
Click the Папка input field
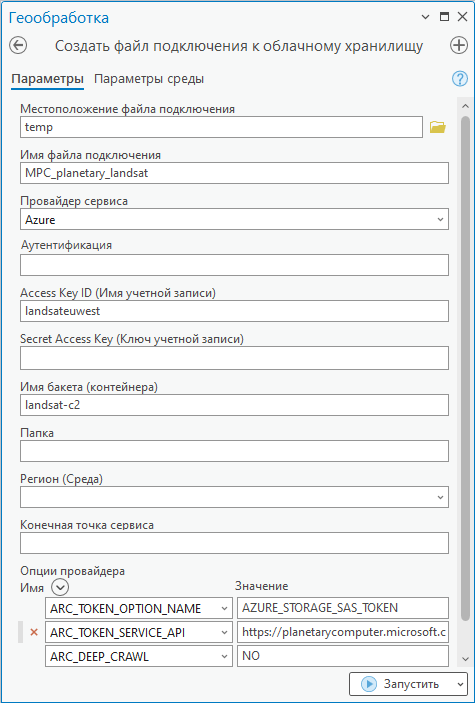[234, 451]
